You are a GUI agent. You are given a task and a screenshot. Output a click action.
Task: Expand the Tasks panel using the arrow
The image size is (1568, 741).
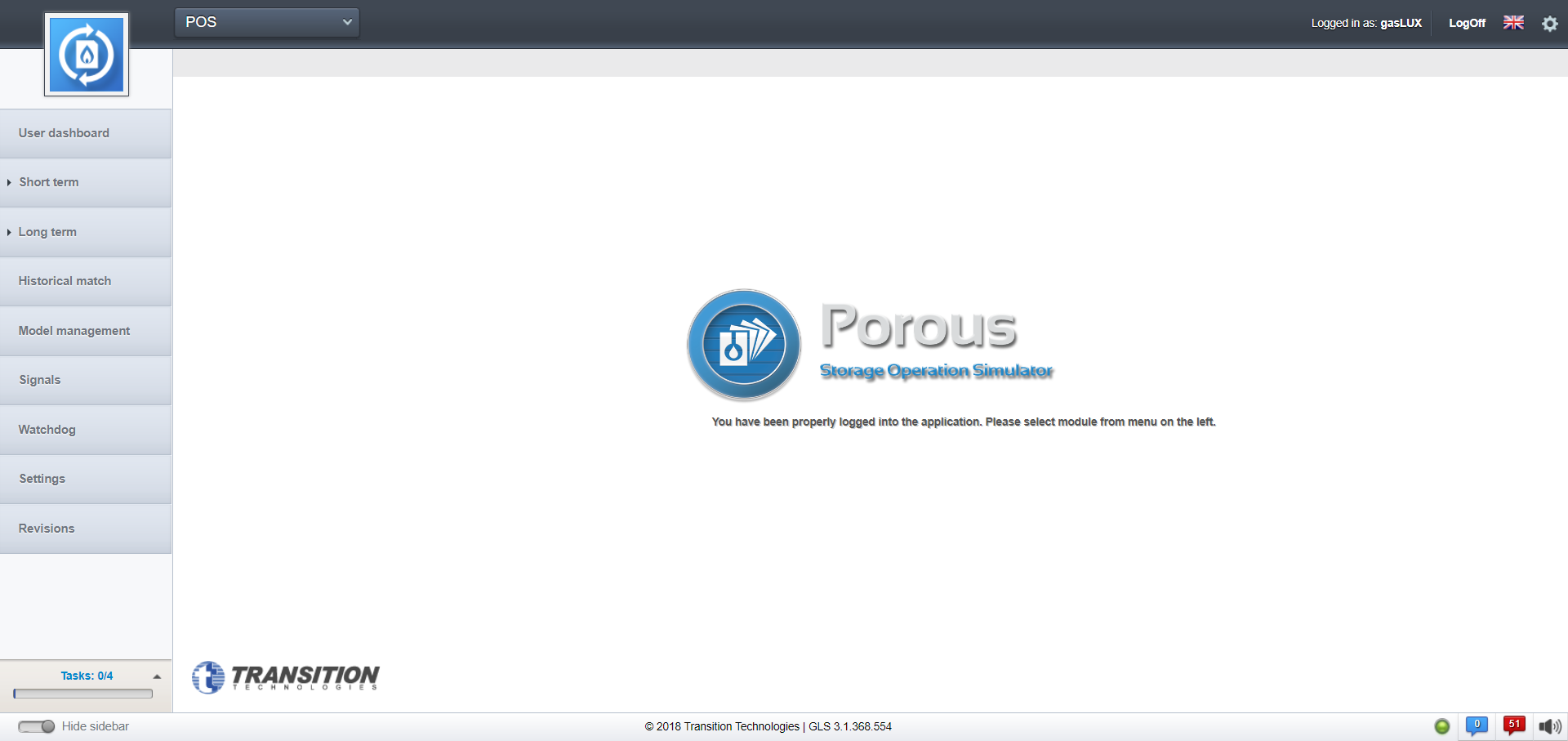click(x=157, y=676)
